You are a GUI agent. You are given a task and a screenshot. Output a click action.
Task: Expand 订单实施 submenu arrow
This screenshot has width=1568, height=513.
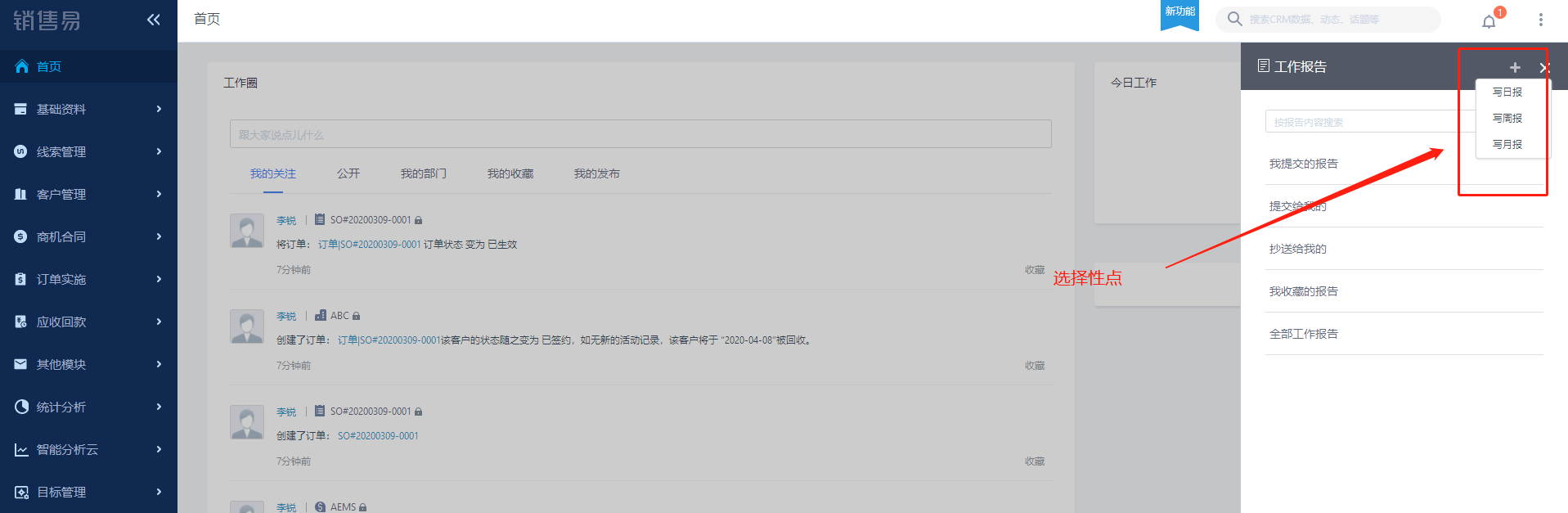click(159, 279)
